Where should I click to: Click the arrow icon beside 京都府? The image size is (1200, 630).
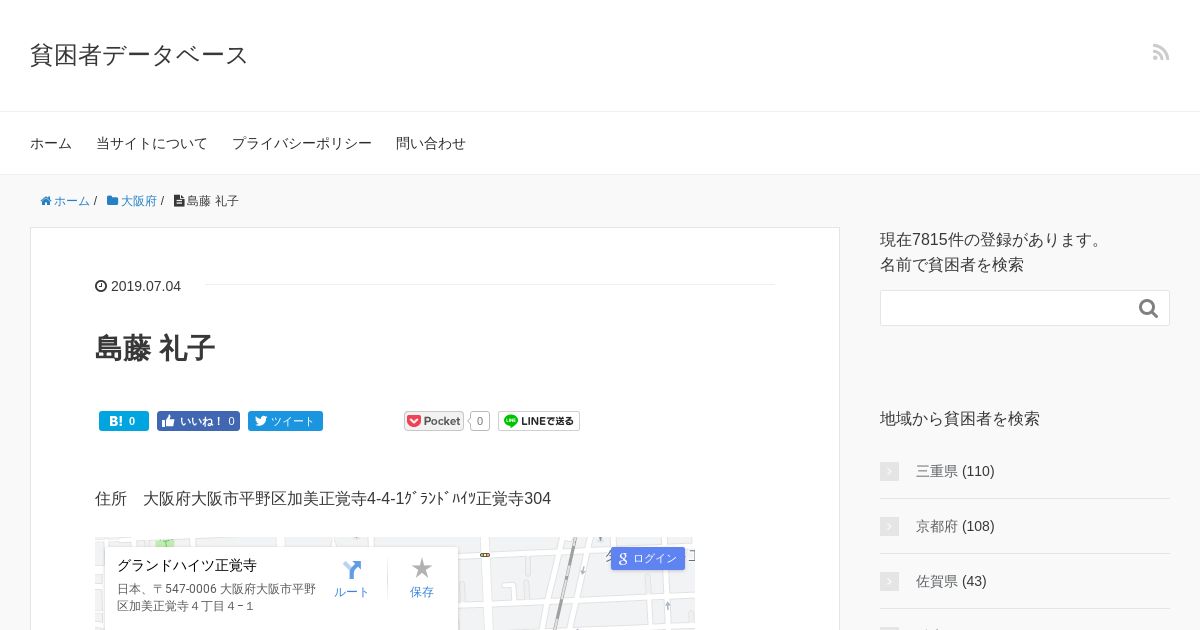click(x=889, y=526)
